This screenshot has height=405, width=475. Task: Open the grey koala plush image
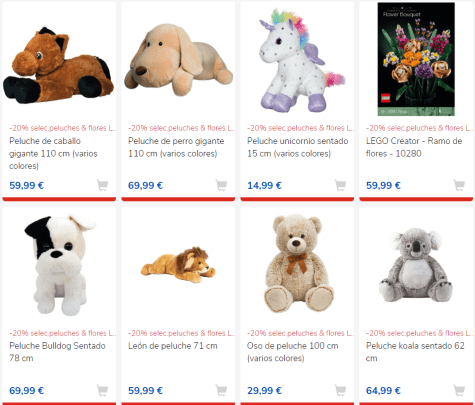tap(416, 265)
